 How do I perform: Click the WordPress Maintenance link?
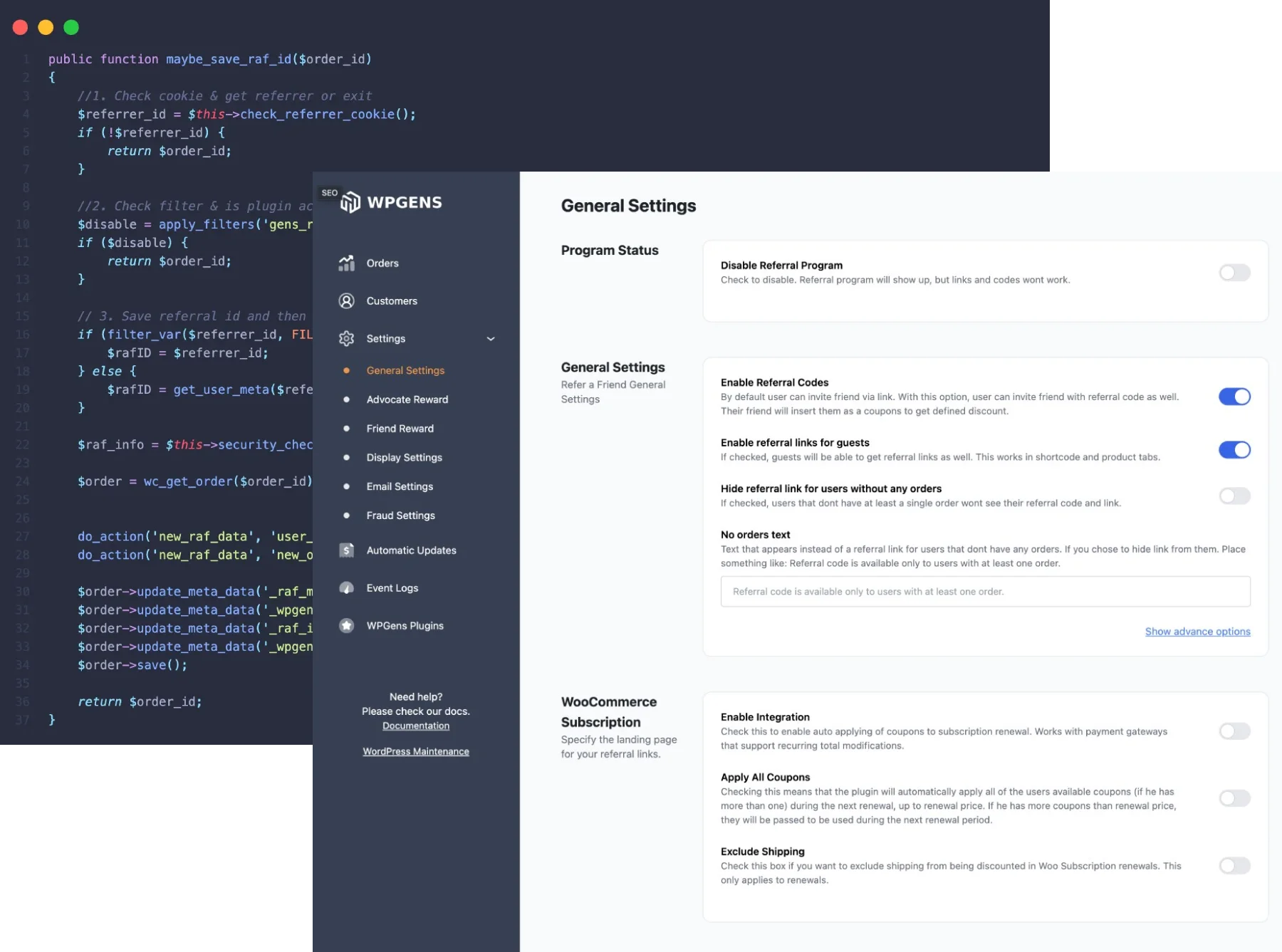416,750
